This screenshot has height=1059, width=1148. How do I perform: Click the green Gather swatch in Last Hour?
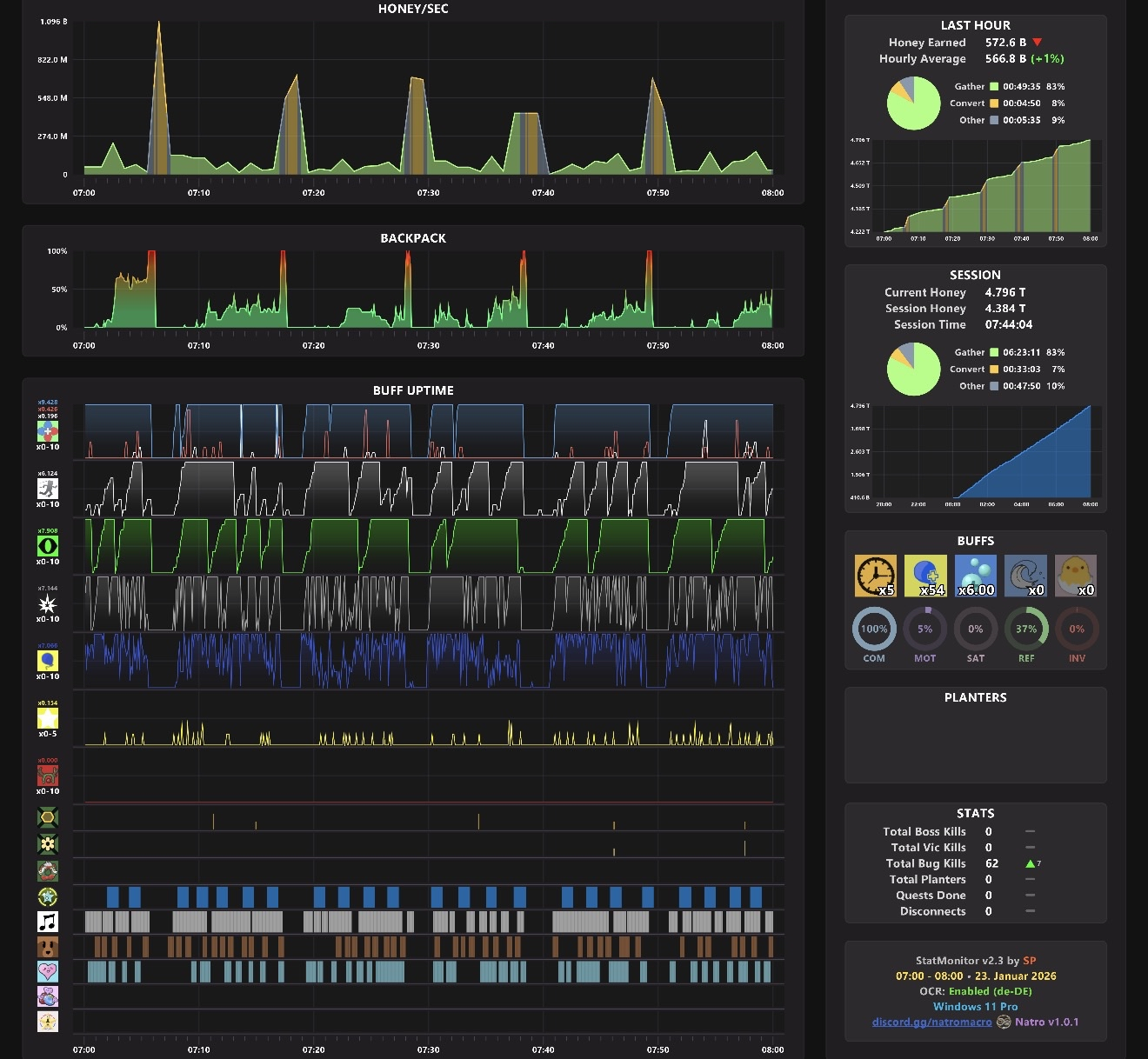point(994,86)
